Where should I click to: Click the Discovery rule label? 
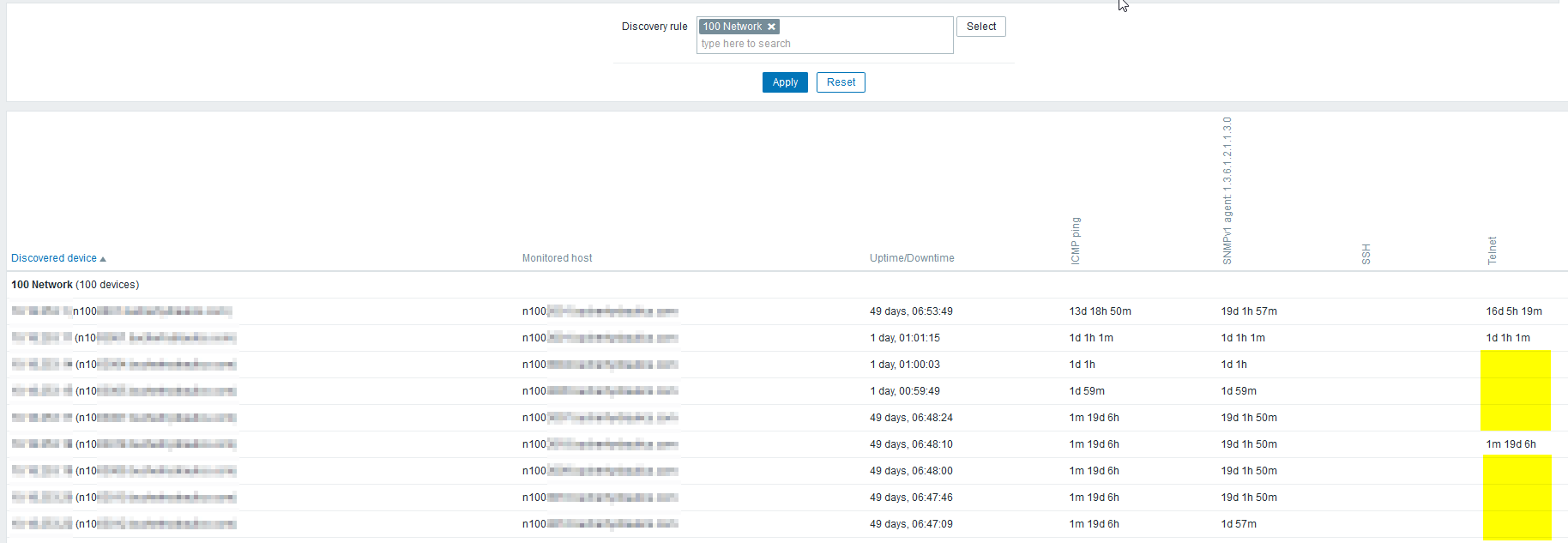654,27
